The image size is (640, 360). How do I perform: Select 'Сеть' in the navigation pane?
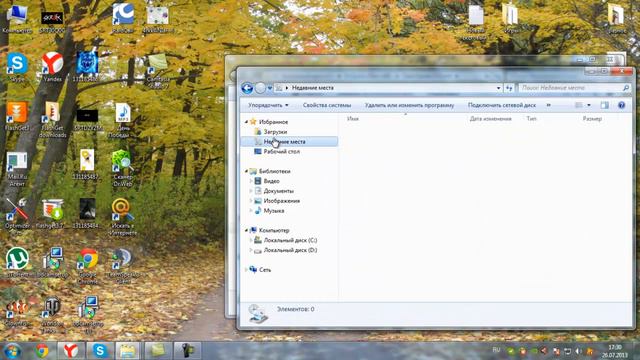click(x=264, y=270)
